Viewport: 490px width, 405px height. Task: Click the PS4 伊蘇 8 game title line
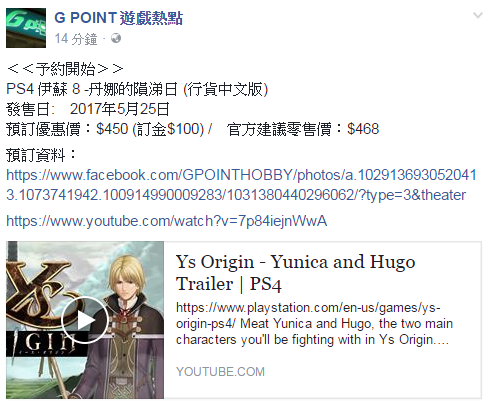tap(137, 89)
